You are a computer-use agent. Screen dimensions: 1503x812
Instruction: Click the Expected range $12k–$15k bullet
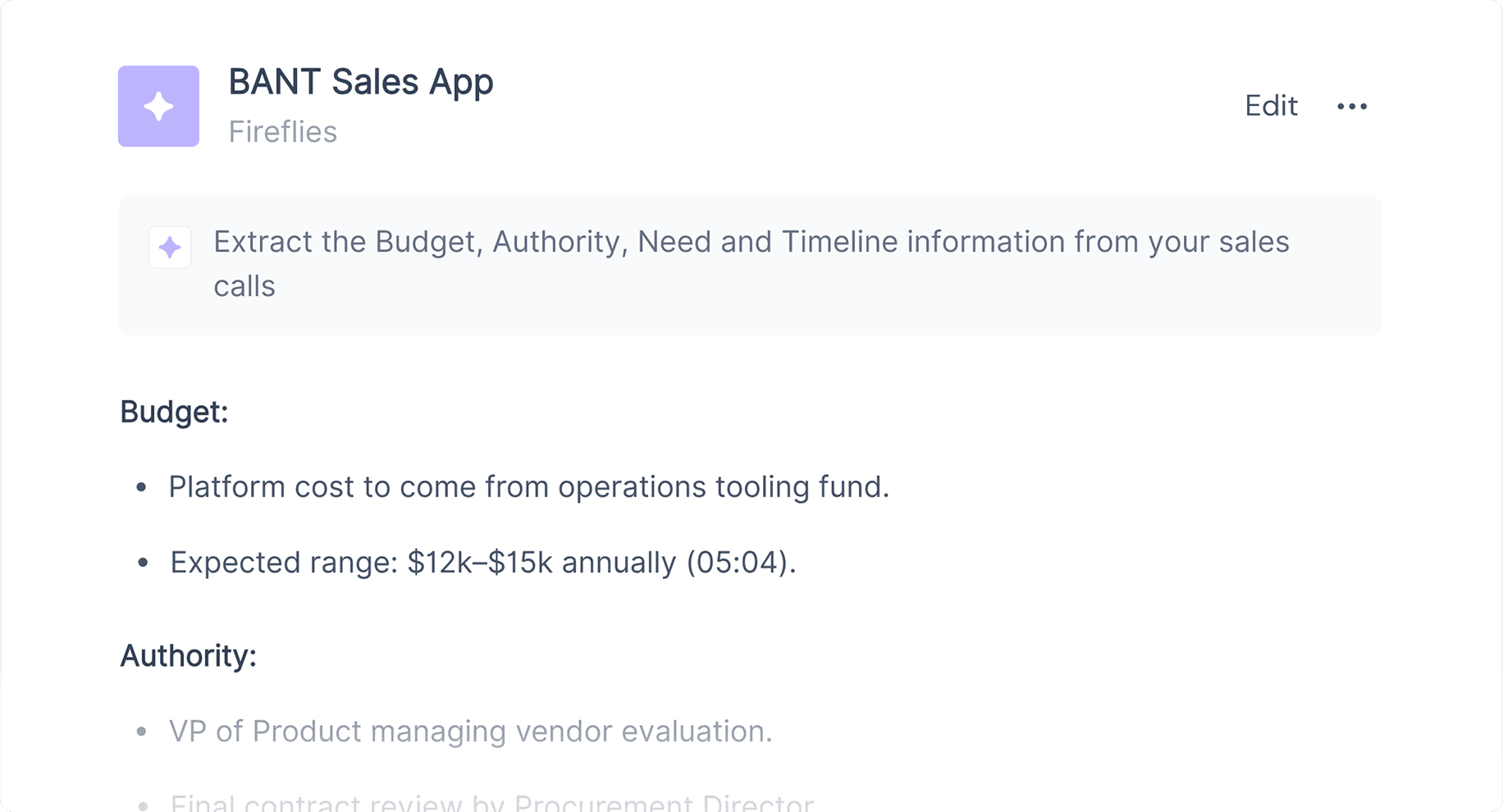483,563
